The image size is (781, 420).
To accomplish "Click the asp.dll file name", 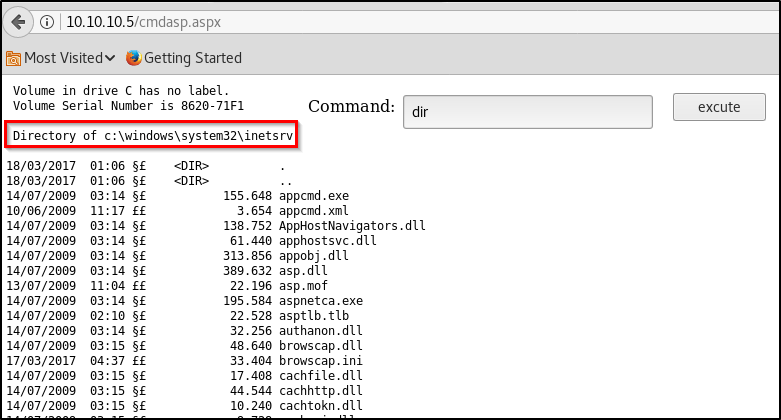I will [x=303, y=270].
